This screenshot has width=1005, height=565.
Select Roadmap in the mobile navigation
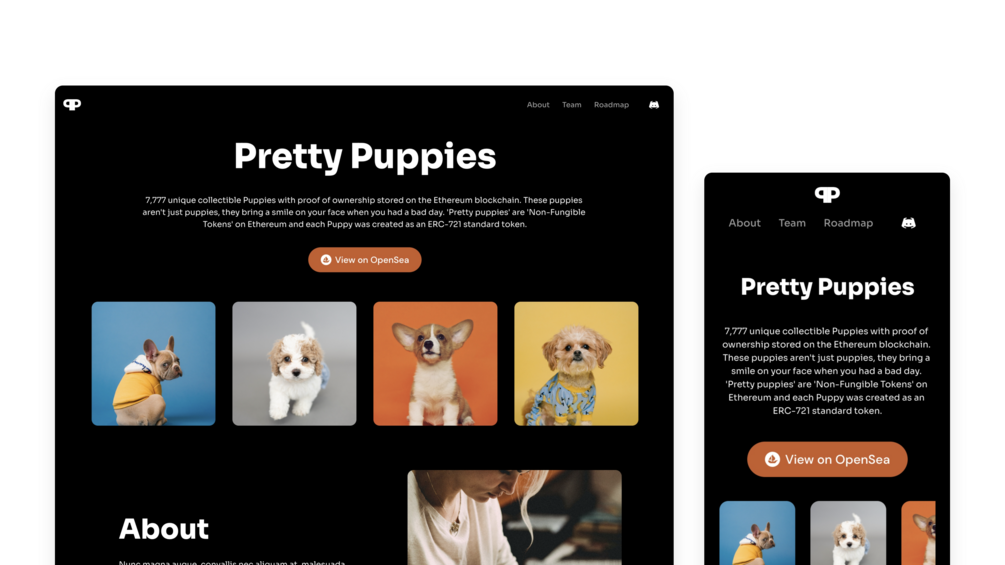coord(848,223)
